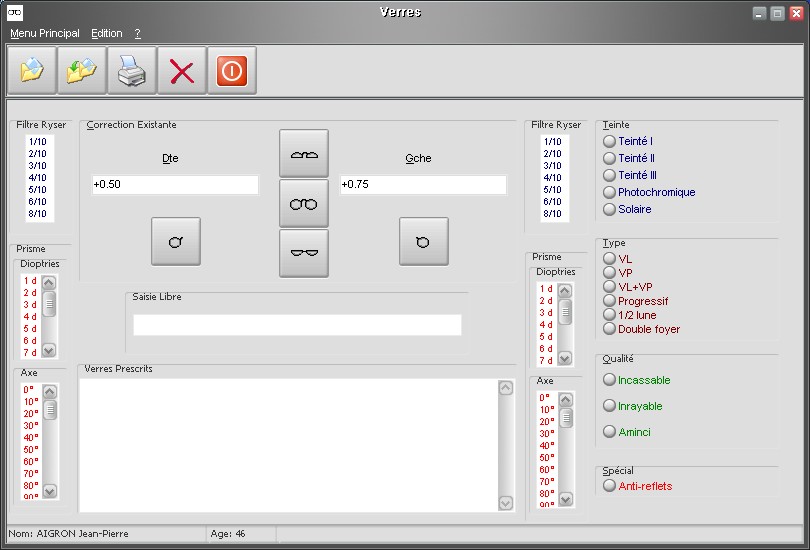Select 30° in left Axe list
Image resolution: width=810 pixels, height=550 pixels.
click(x=31, y=426)
